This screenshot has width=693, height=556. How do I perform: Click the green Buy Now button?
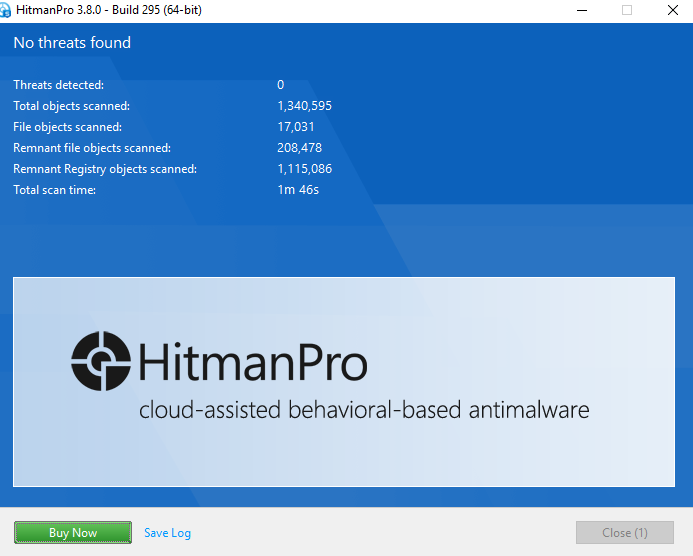click(73, 533)
